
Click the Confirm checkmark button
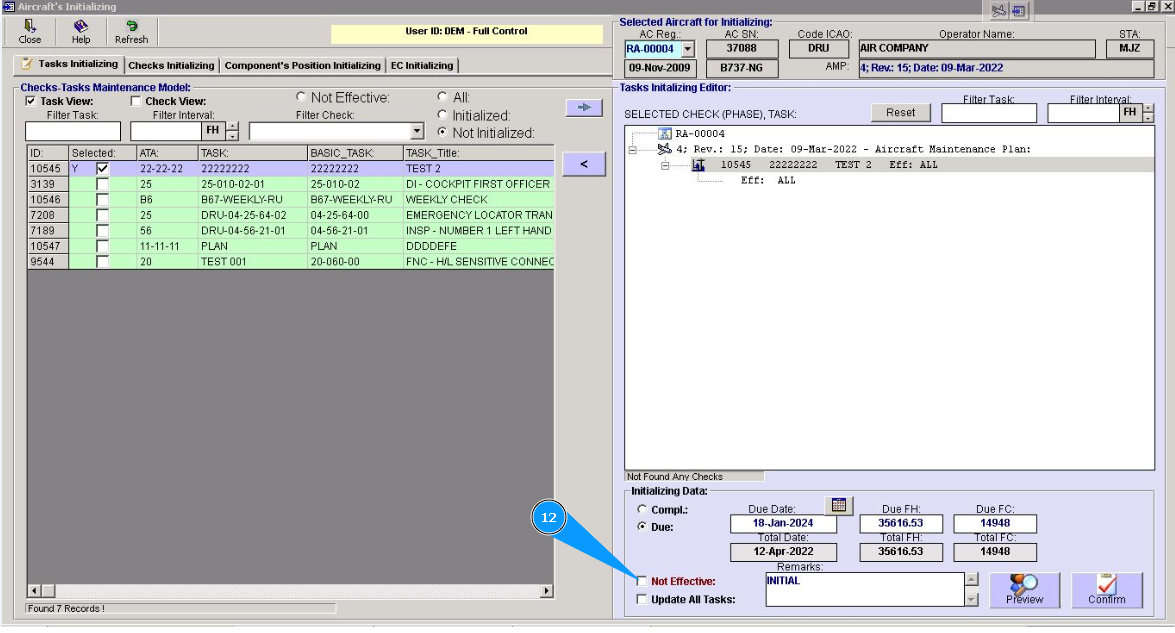pyautogui.click(x=1107, y=590)
